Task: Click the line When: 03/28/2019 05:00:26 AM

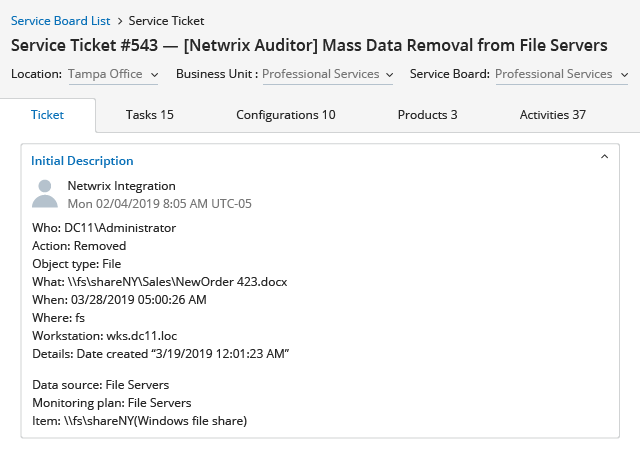Action: (119, 300)
